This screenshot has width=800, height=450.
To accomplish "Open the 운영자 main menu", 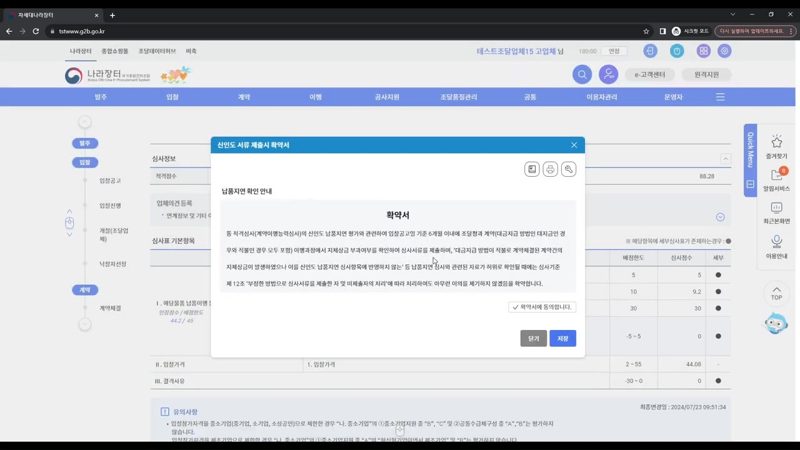I will tap(673, 97).
